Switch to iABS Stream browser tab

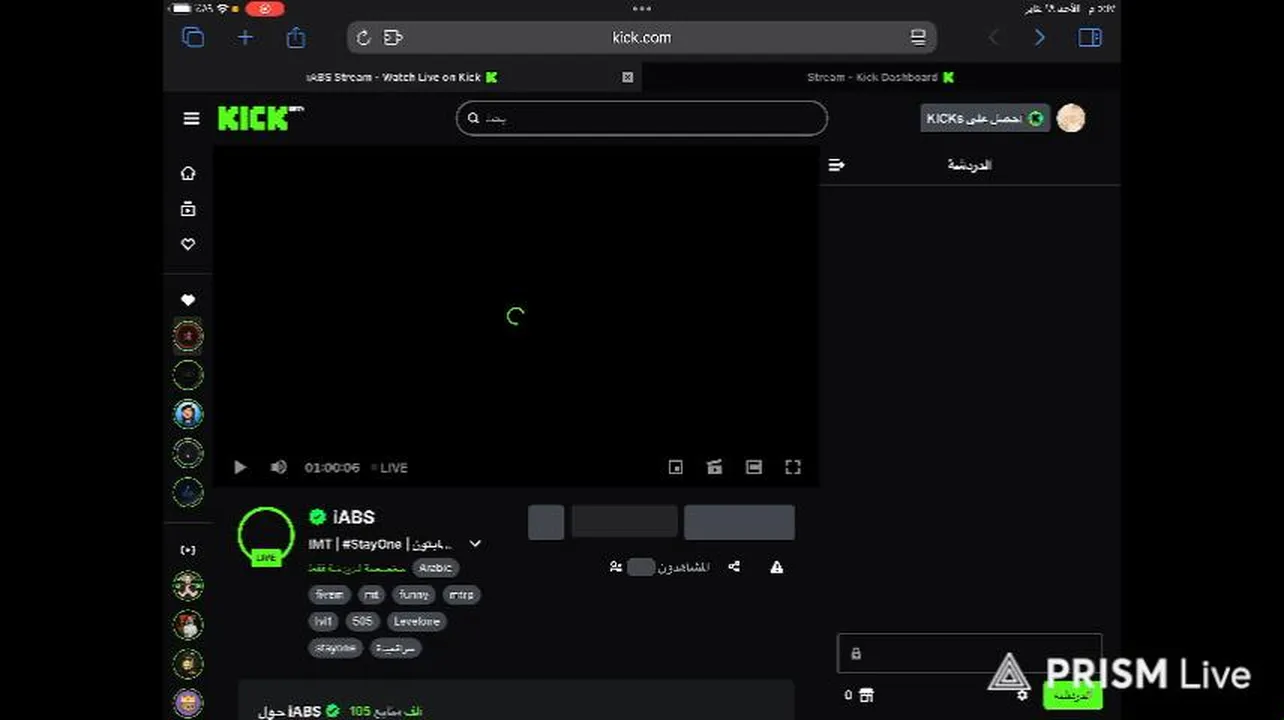(402, 77)
